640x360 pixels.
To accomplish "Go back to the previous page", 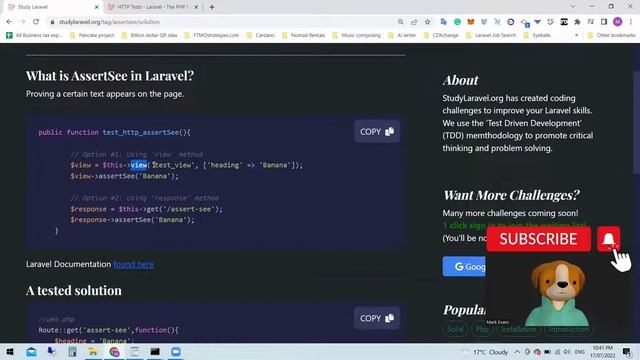I will [9, 22].
